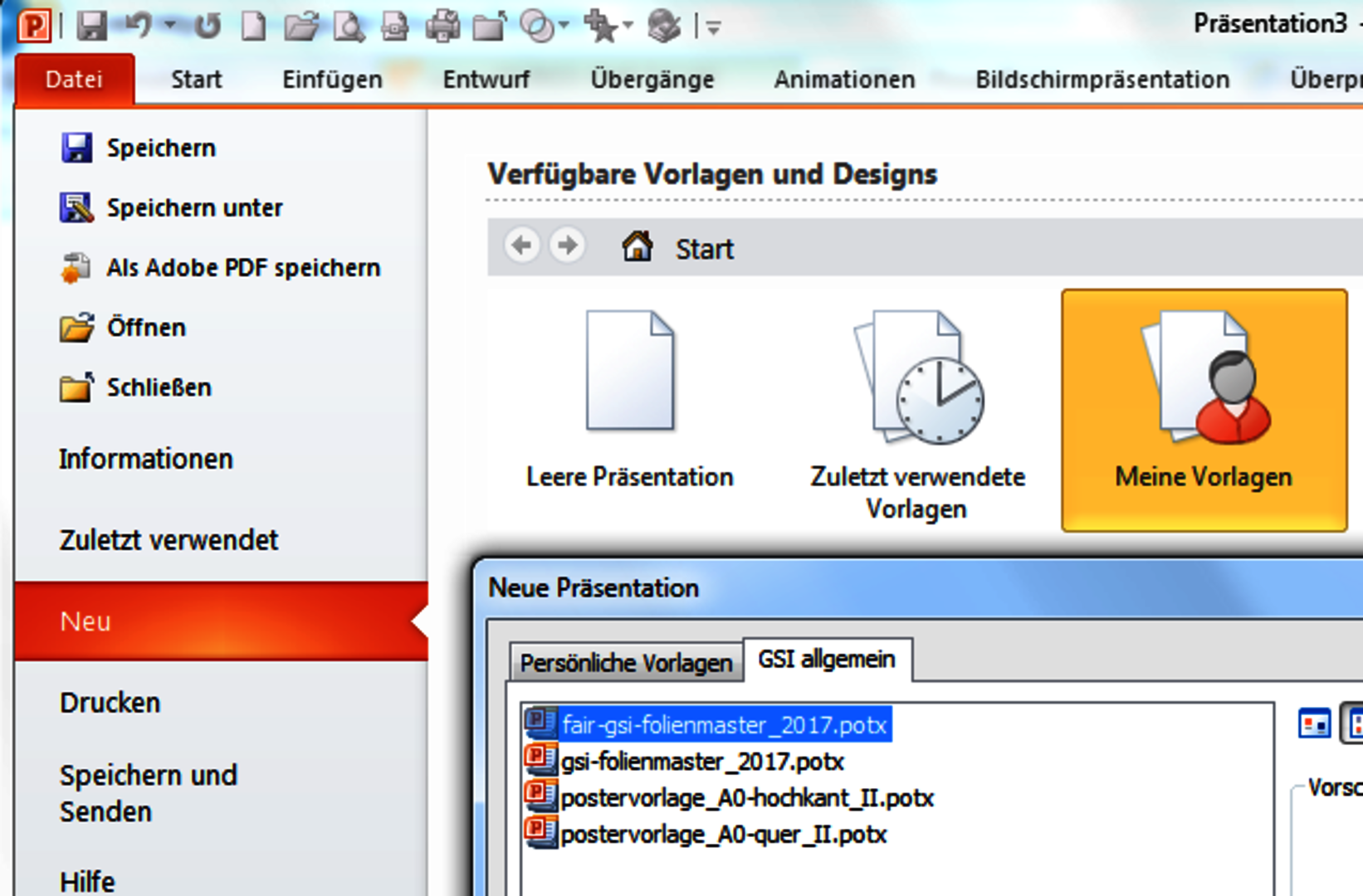Expand the overlapping circles shapes dropdown
This screenshot has height=896, width=1363.
[x=564, y=26]
